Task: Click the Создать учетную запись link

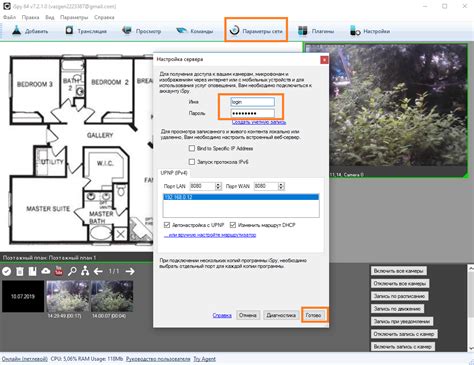Action: [x=259, y=122]
